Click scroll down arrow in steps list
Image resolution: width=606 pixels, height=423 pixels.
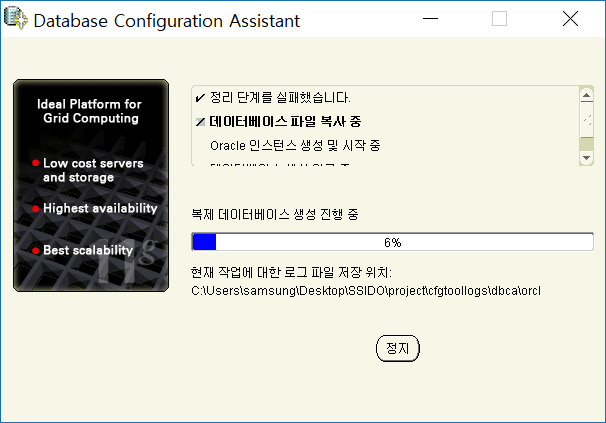586,158
